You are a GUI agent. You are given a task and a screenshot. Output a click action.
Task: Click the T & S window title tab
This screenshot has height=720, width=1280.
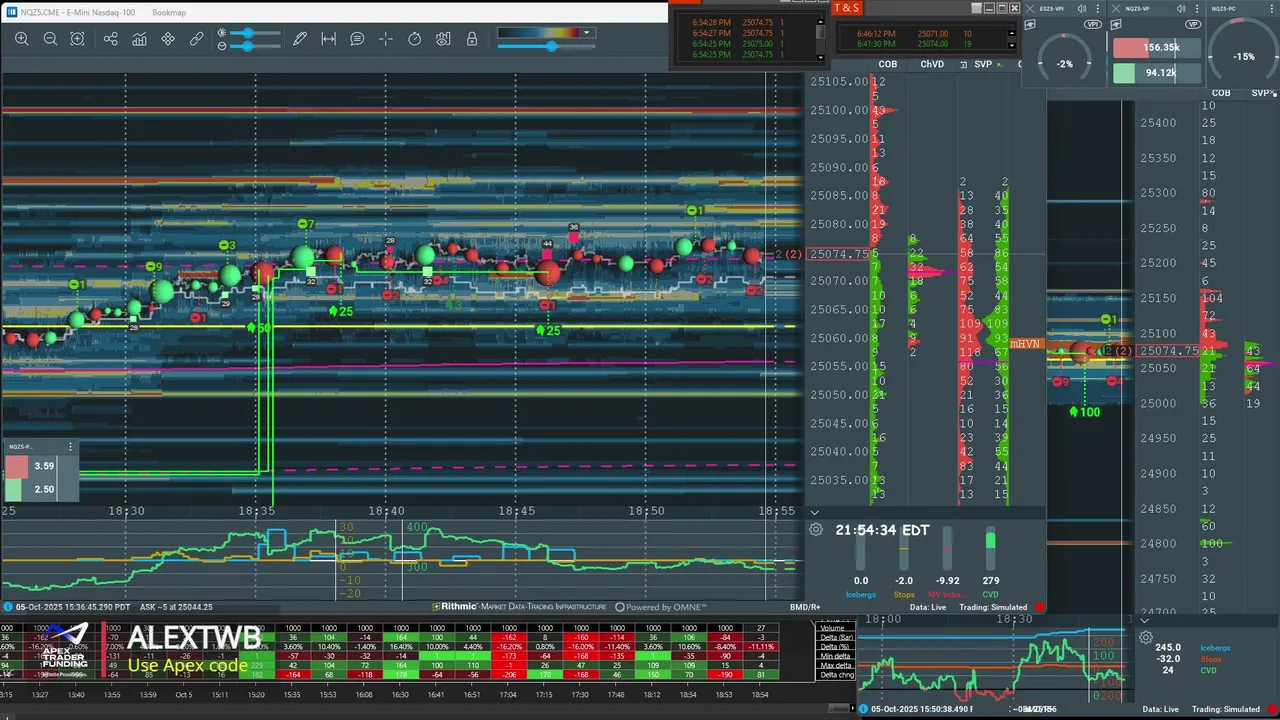click(846, 7)
